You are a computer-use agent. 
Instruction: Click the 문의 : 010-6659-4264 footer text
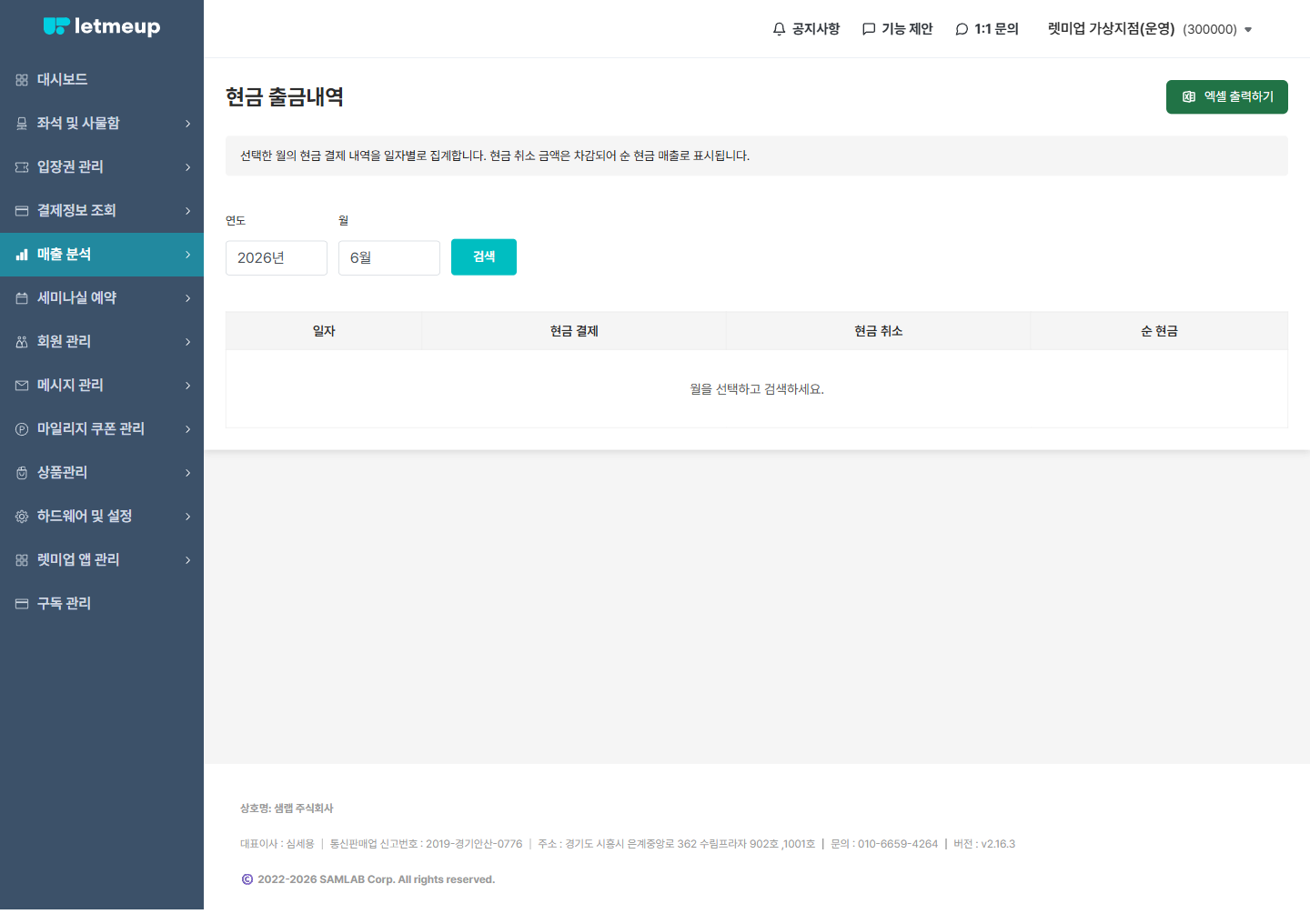pyautogui.click(x=884, y=844)
